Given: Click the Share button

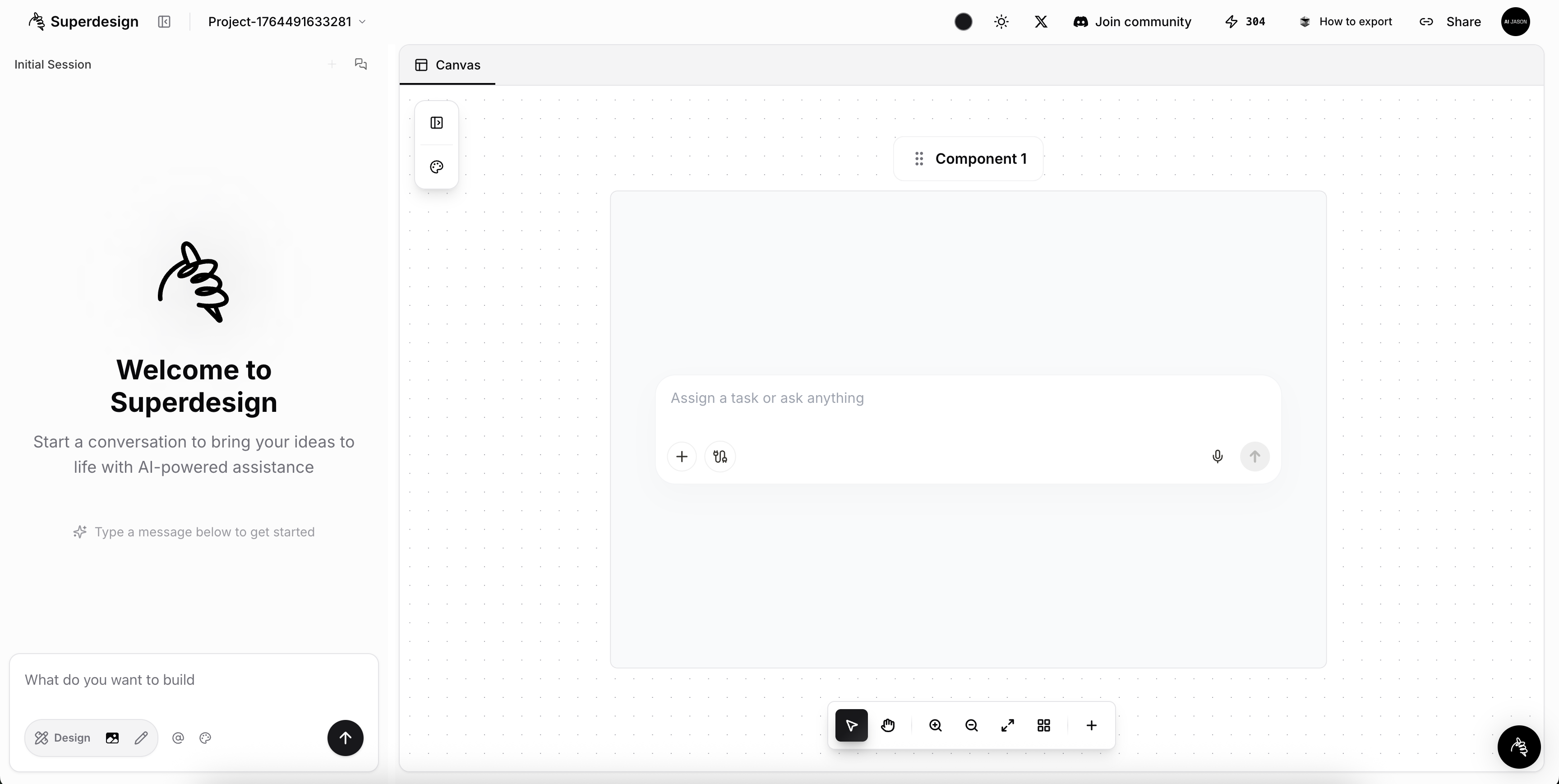Looking at the screenshot, I should [x=1463, y=22].
